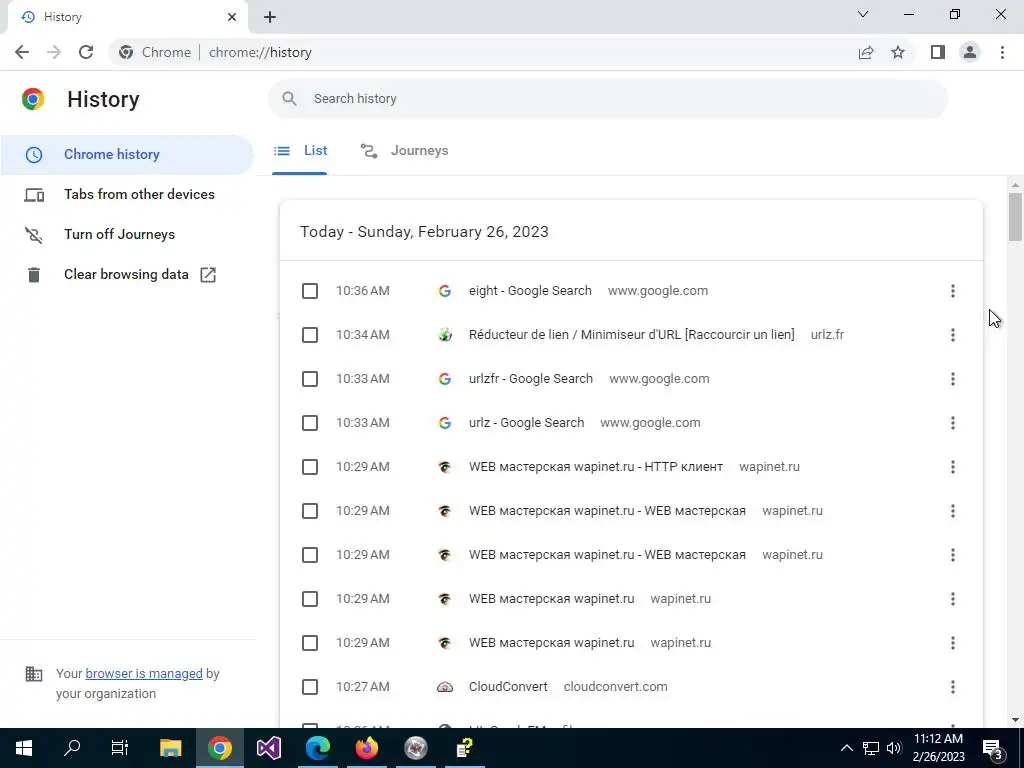This screenshot has width=1024, height=768.
Task: Open actions menu for HTTP клиент entry
Action: click(x=953, y=467)
